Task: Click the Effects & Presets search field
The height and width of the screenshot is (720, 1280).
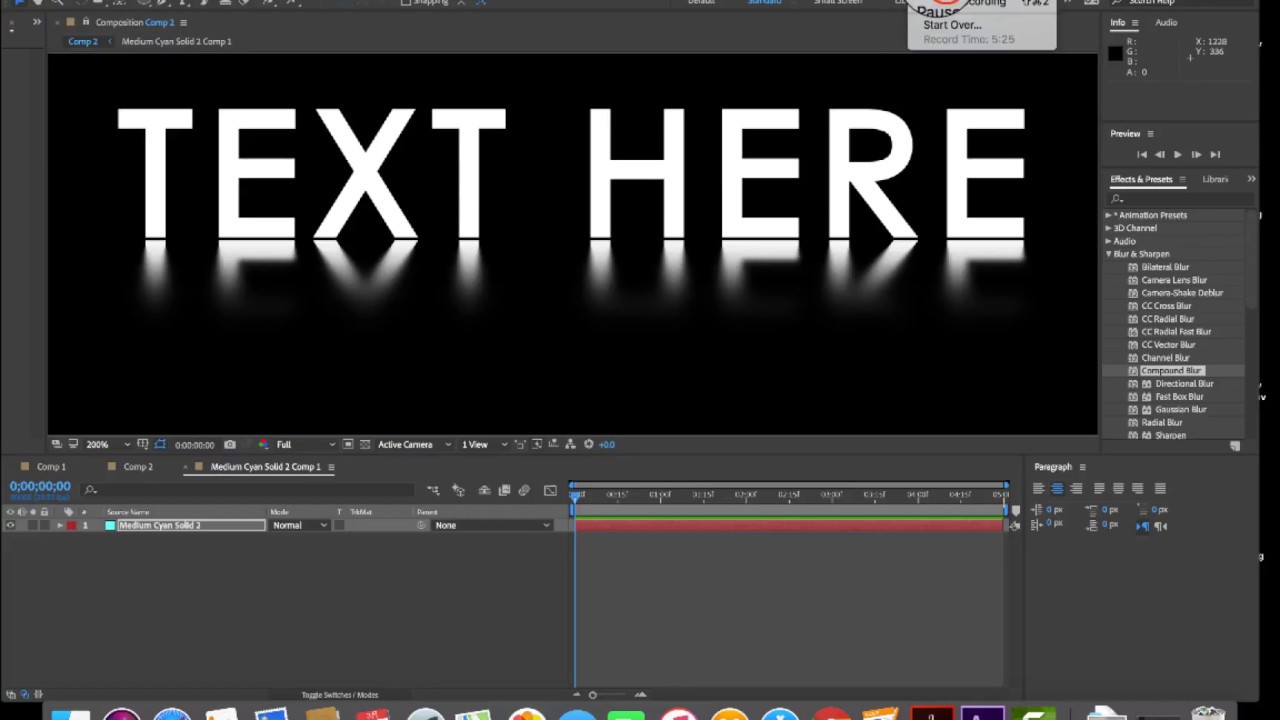Action: 1180,199
